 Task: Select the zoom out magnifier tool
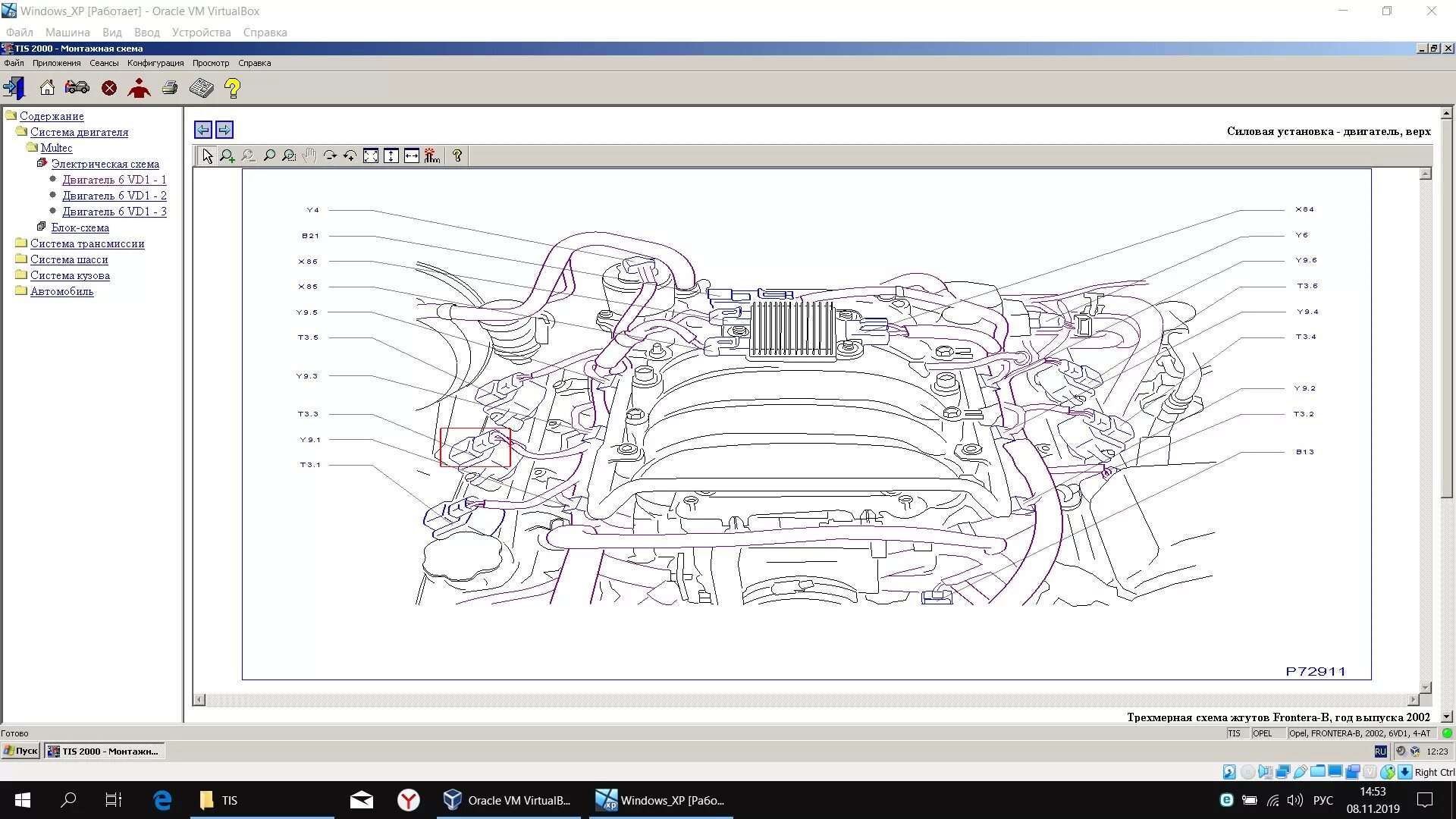[248, 155]
